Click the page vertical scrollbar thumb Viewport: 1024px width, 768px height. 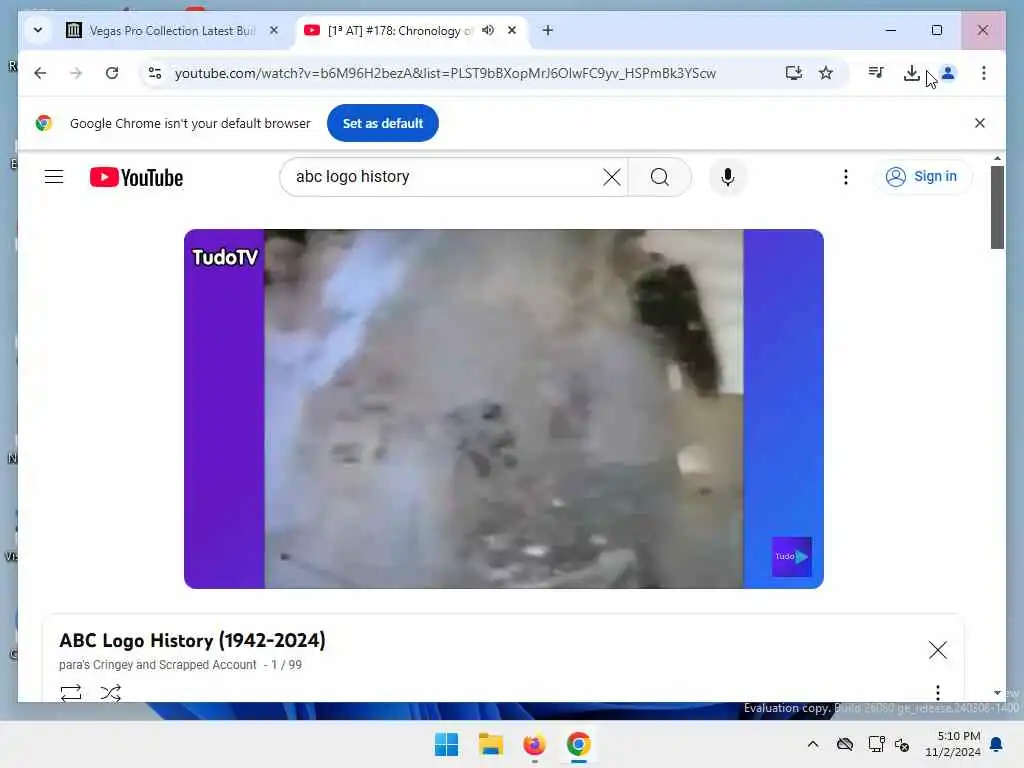click(x=997, y=207)
